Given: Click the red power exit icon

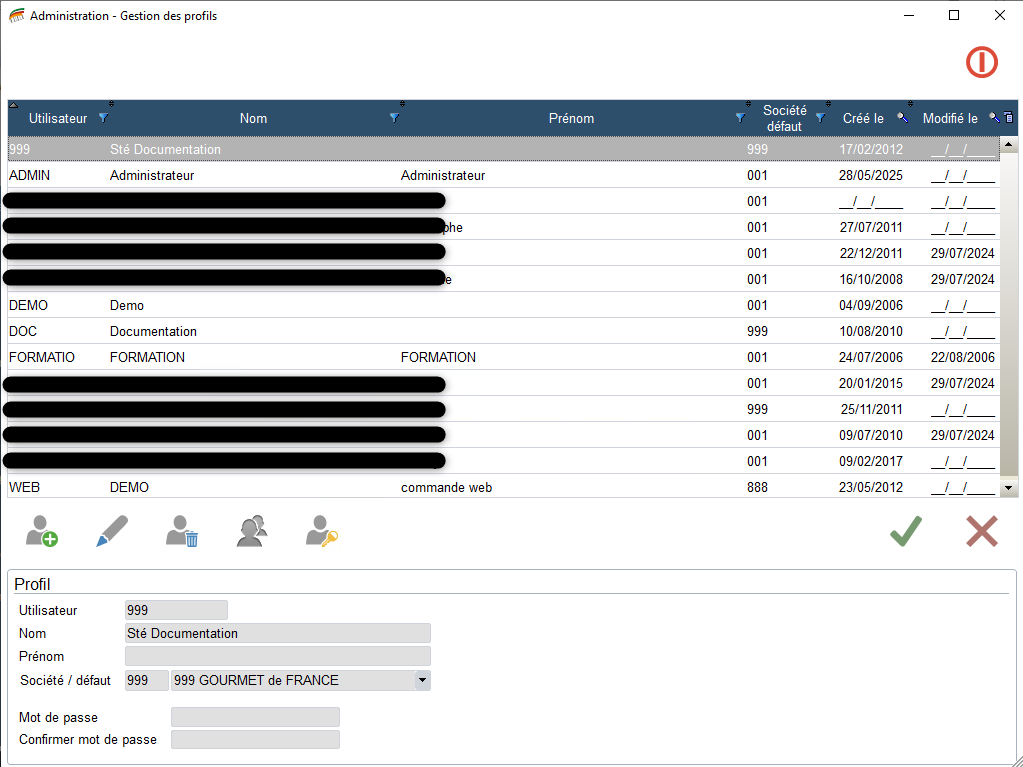Looking at the screenshot, I should click(981, 63).
